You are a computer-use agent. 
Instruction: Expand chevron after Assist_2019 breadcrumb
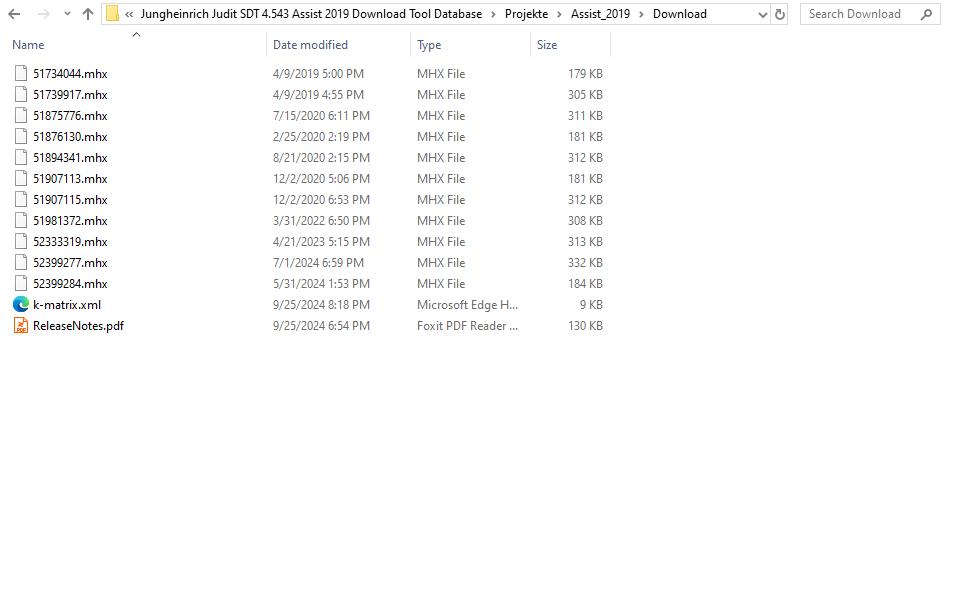coord(641,14)
